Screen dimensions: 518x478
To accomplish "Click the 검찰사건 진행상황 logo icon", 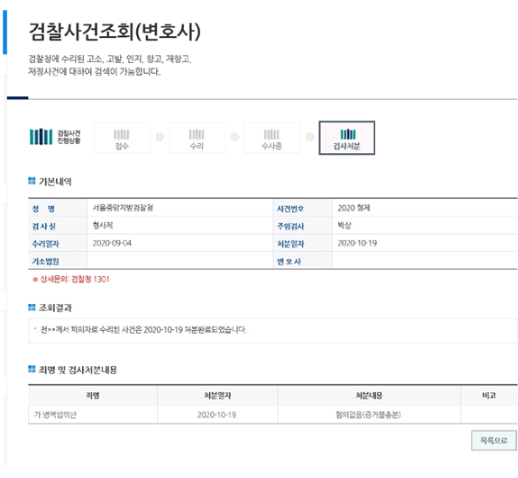I will (x=41, y=137).
